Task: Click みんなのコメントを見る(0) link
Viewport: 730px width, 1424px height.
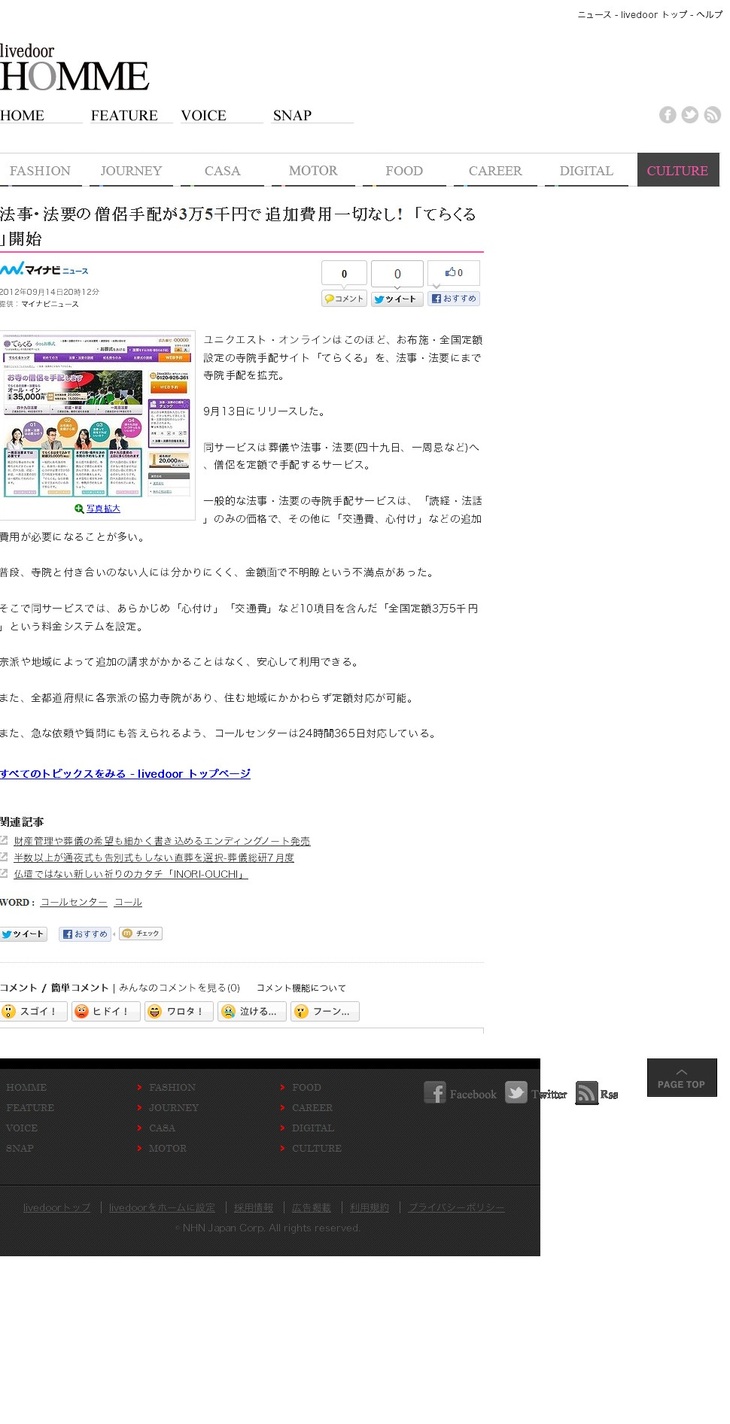Action: pyautogui.click(x=179, y=988)
